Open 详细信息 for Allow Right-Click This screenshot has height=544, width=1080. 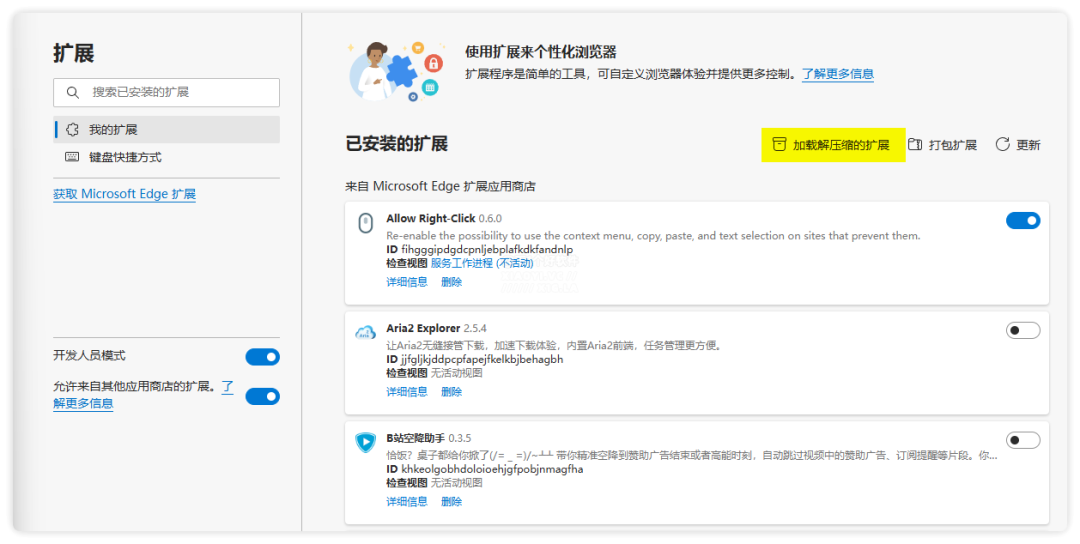point(406,282)
